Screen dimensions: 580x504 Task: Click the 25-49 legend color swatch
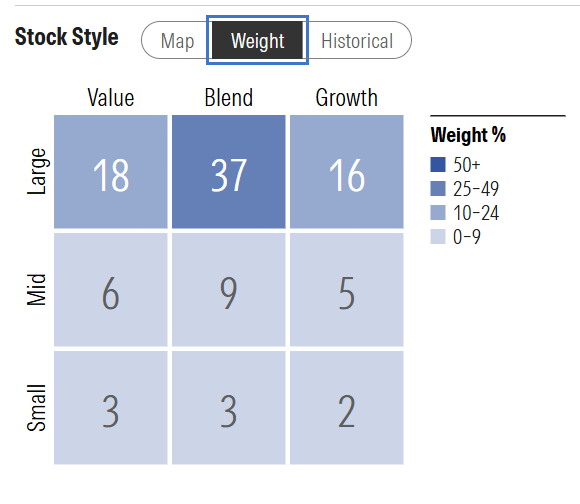tap(438, 189)
